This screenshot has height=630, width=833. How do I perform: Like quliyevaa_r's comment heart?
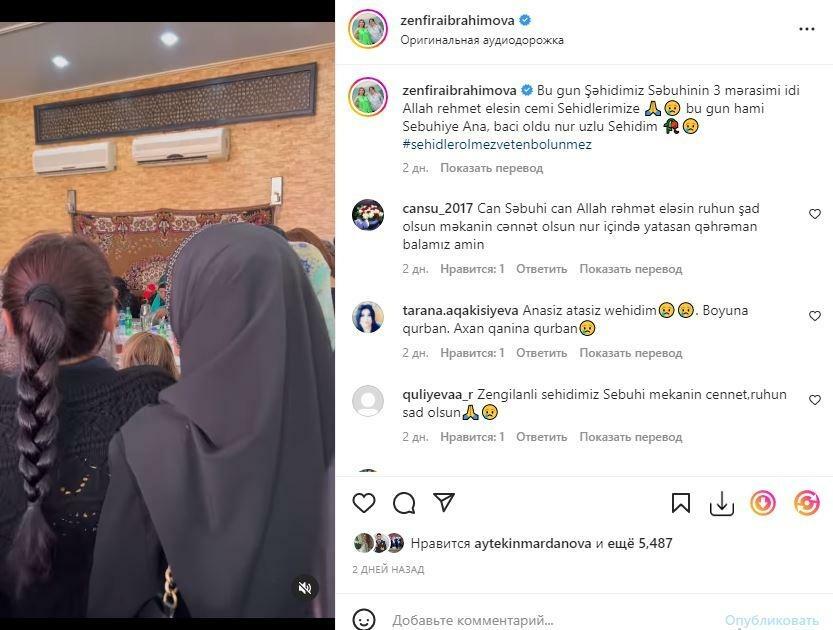(814, 400)
